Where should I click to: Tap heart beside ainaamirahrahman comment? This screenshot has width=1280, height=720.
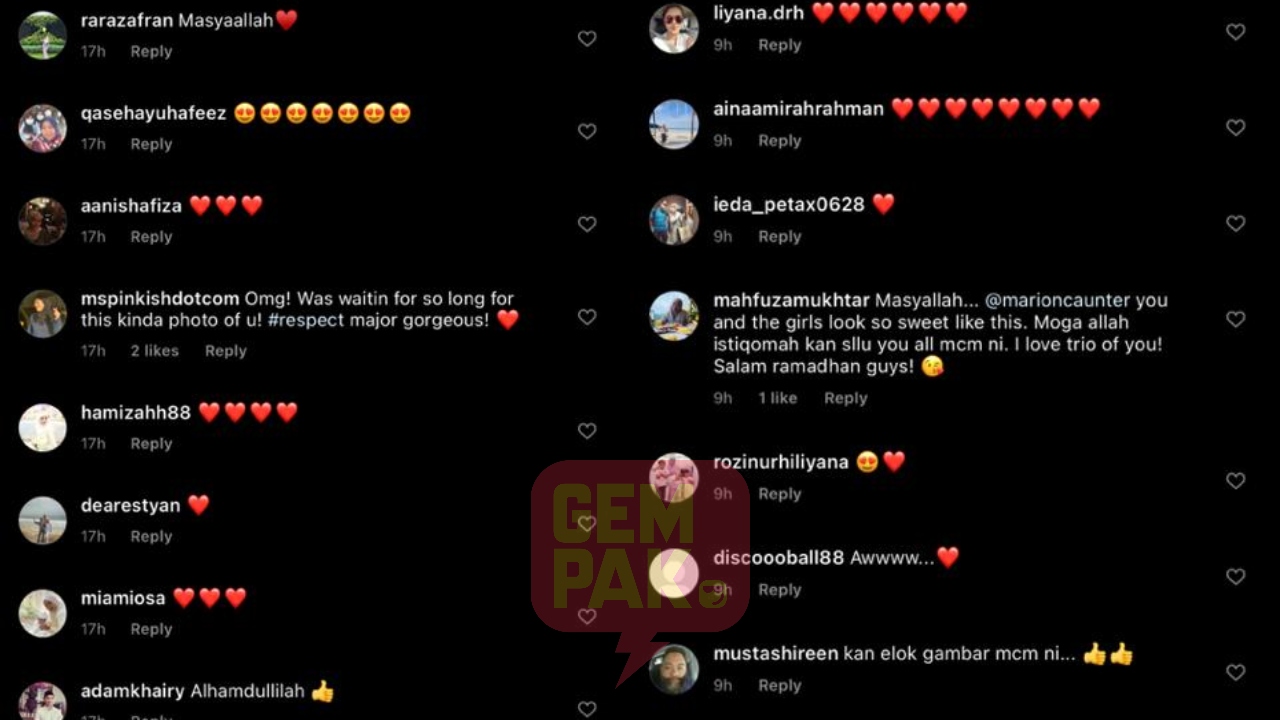click(x=1236, y=128)
